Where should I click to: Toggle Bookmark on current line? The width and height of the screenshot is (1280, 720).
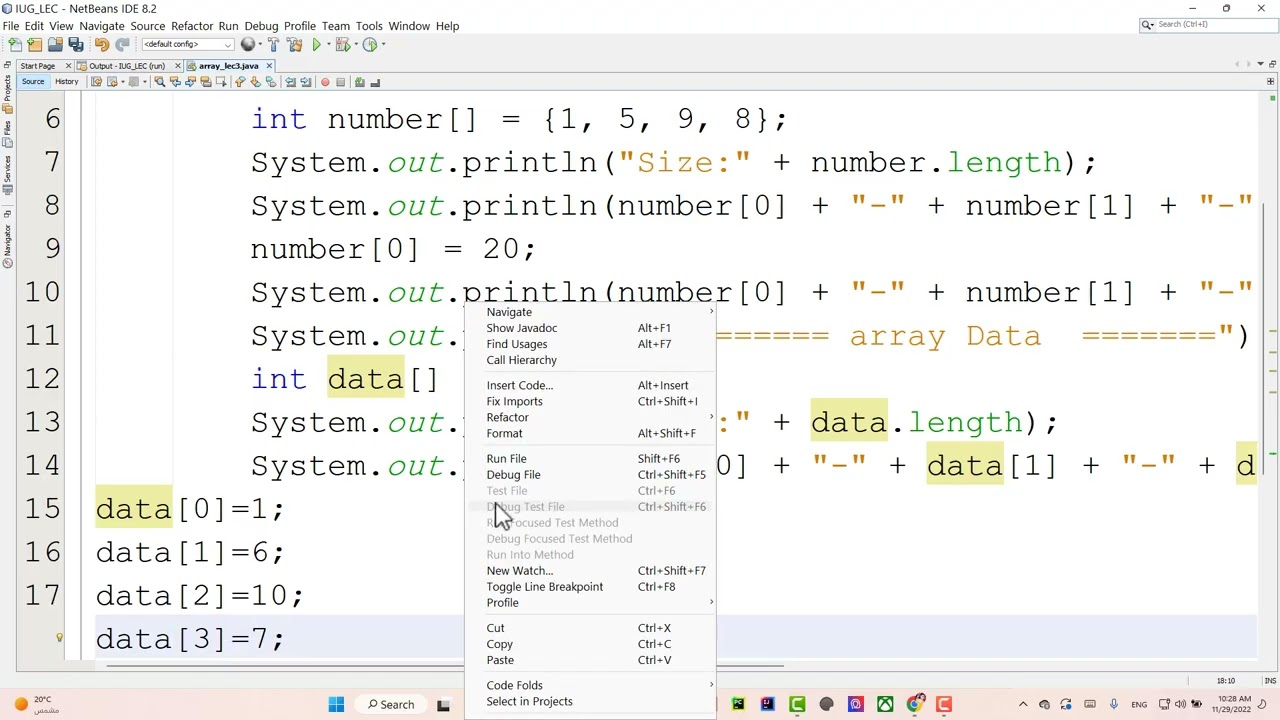[x=271, y=82]
